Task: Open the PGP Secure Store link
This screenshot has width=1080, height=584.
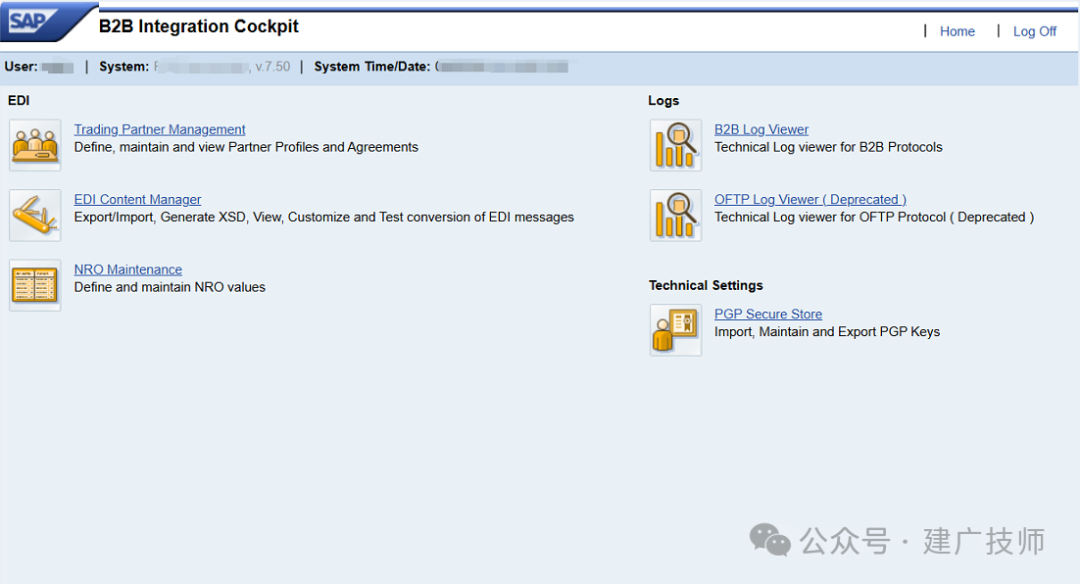Action: pyautogui.click(x=768, y=314)
